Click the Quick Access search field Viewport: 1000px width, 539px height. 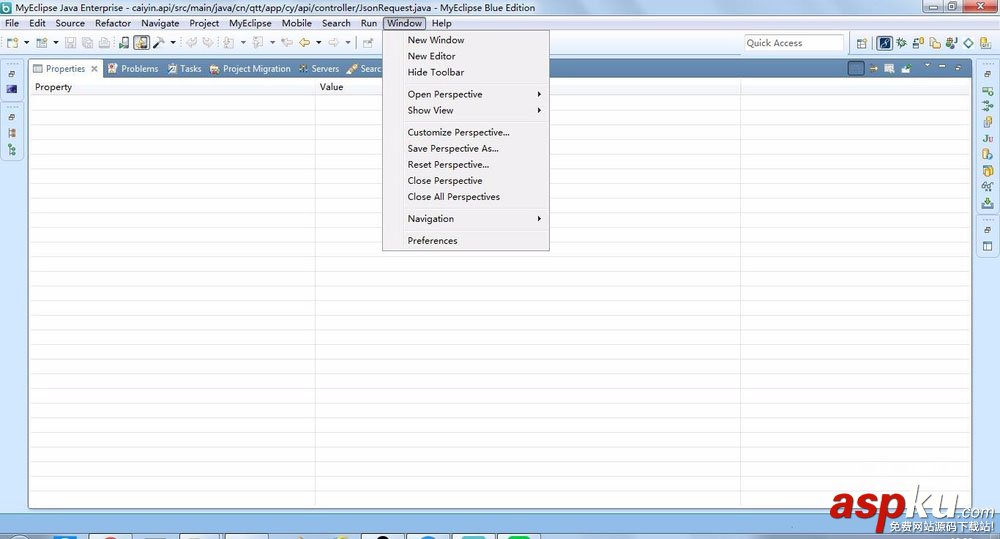(x=794, y=43)
